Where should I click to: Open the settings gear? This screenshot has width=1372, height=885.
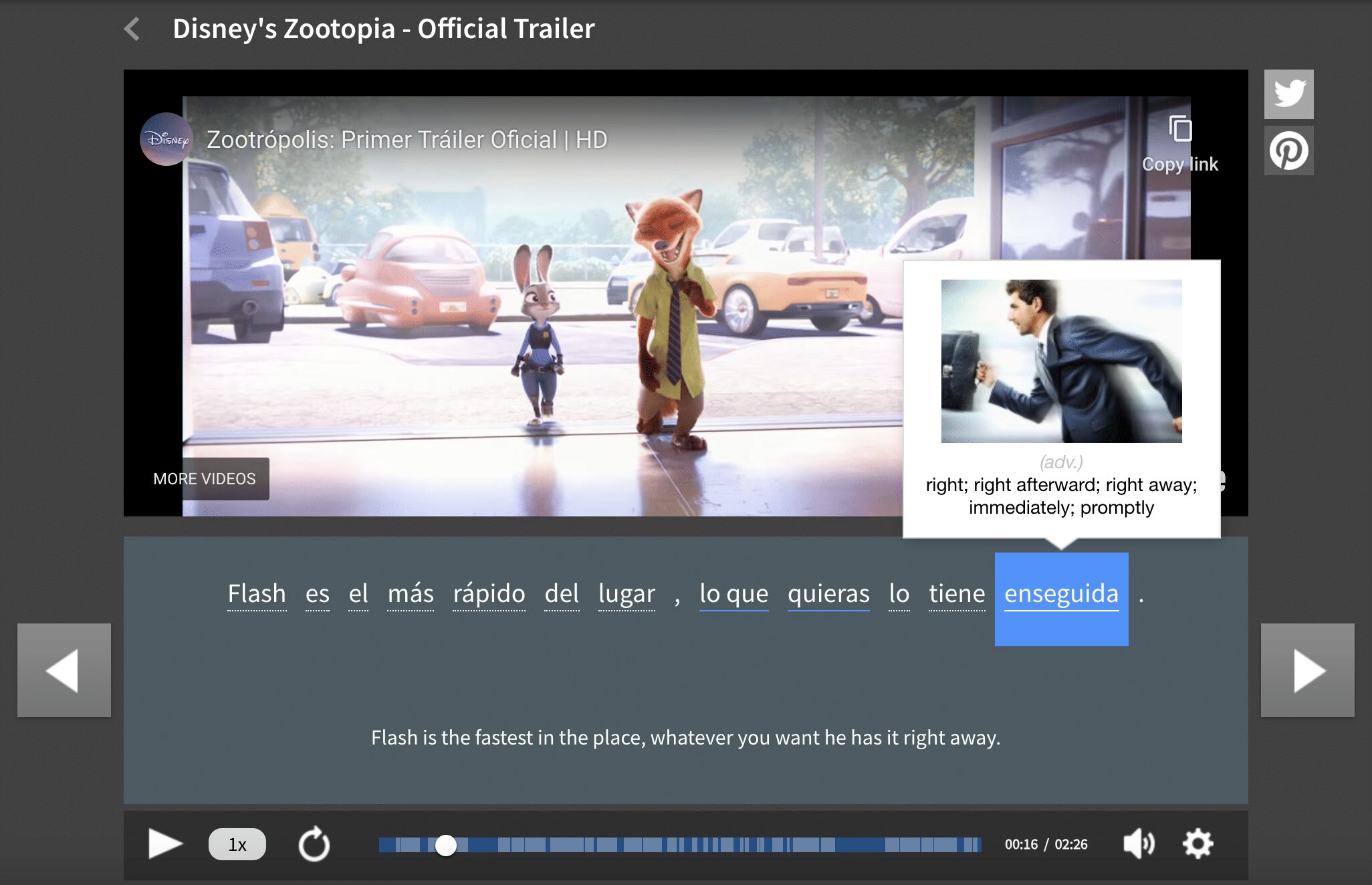click(x=1197, y=844)
